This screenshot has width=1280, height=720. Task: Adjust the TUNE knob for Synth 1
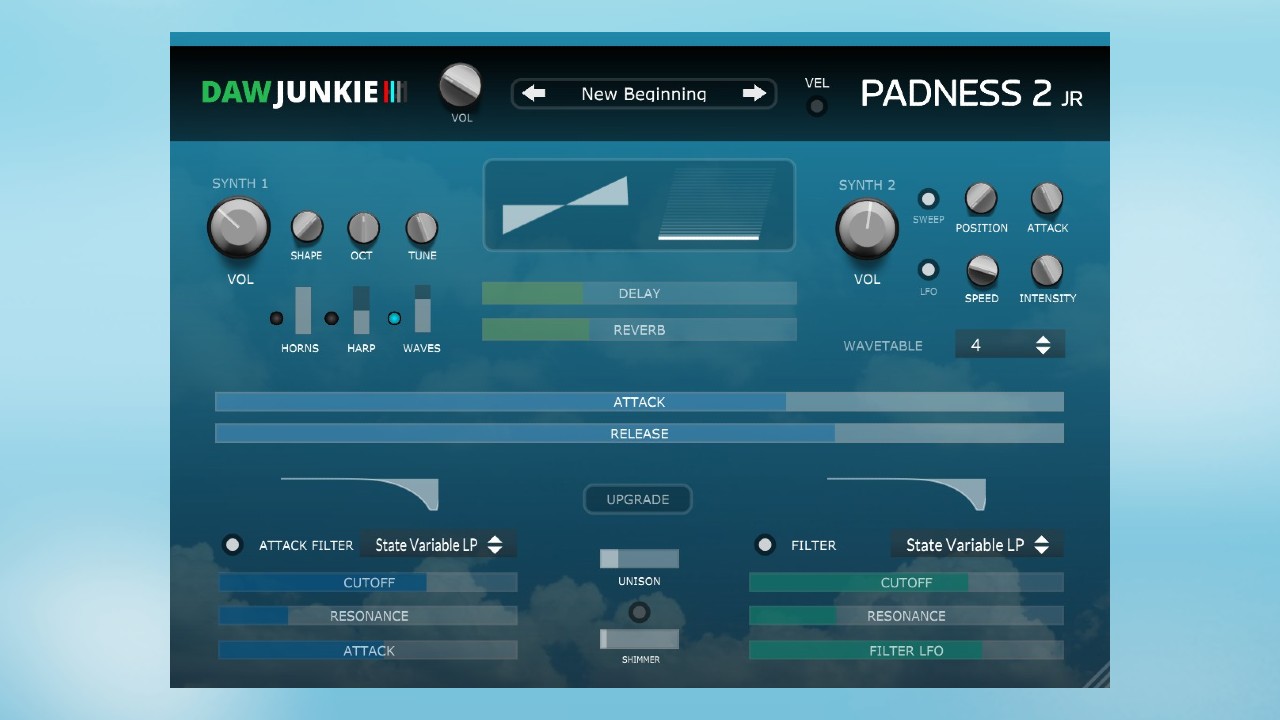click(x=421, y=228)
